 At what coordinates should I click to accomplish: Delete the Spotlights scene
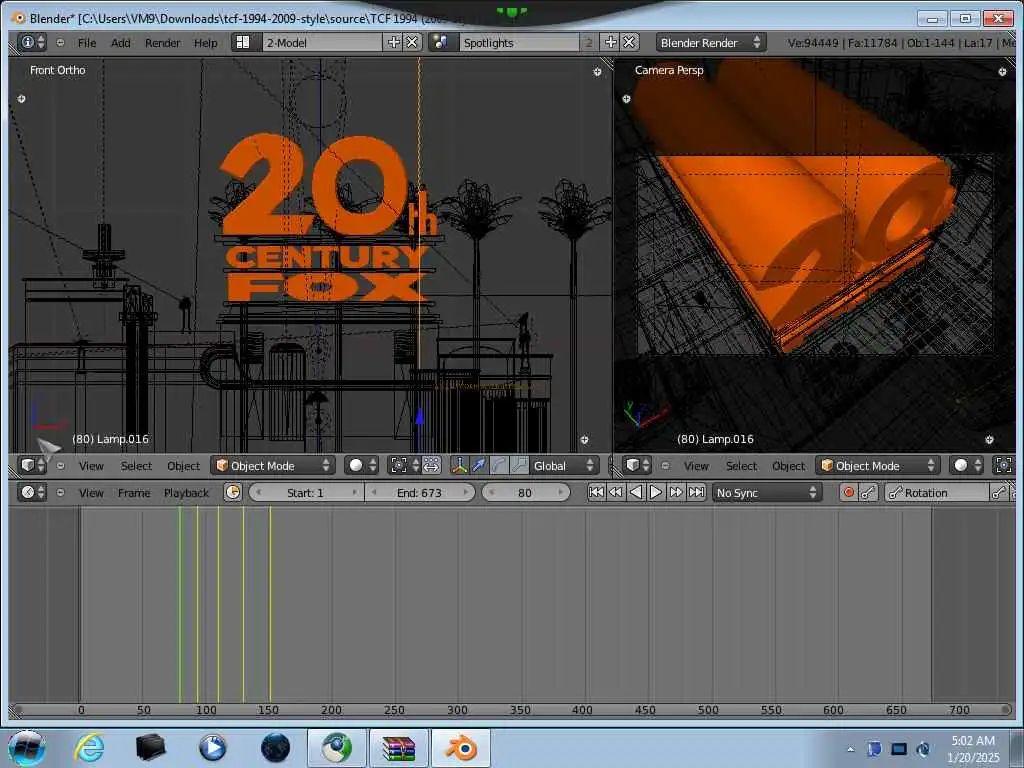pos(629,42)
